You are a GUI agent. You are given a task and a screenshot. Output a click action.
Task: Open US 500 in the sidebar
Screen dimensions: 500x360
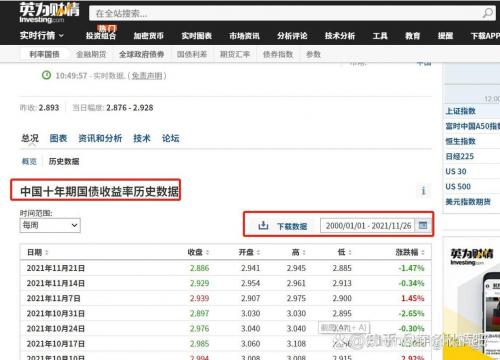(458, 187)
